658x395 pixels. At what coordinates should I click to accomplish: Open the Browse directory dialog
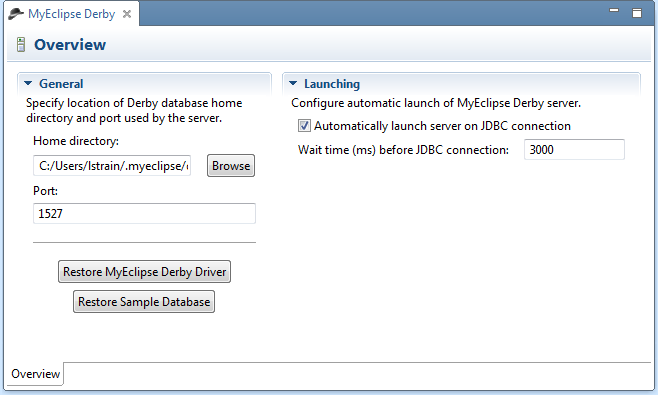231,166
